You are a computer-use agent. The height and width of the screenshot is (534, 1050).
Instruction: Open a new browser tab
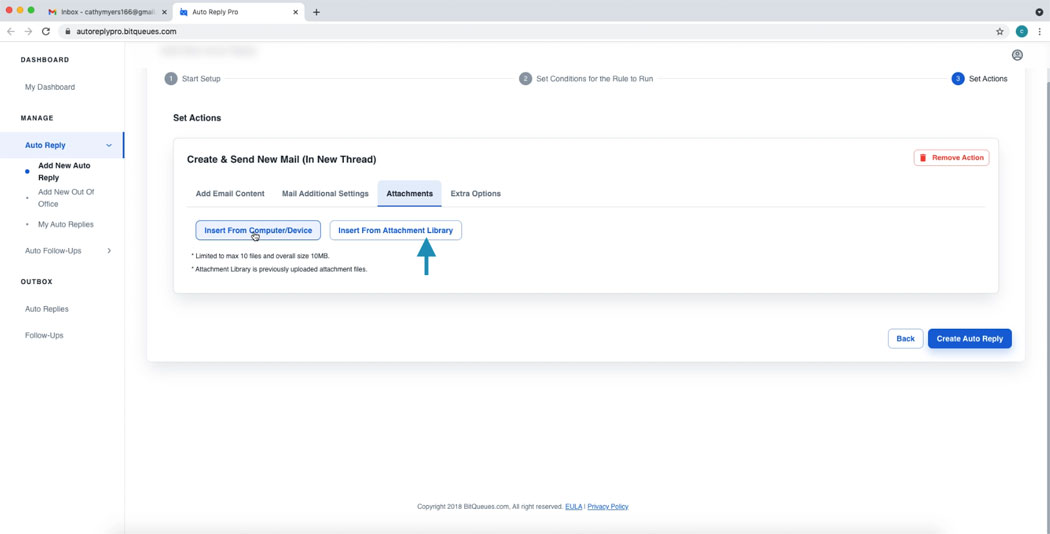point(316,12)
